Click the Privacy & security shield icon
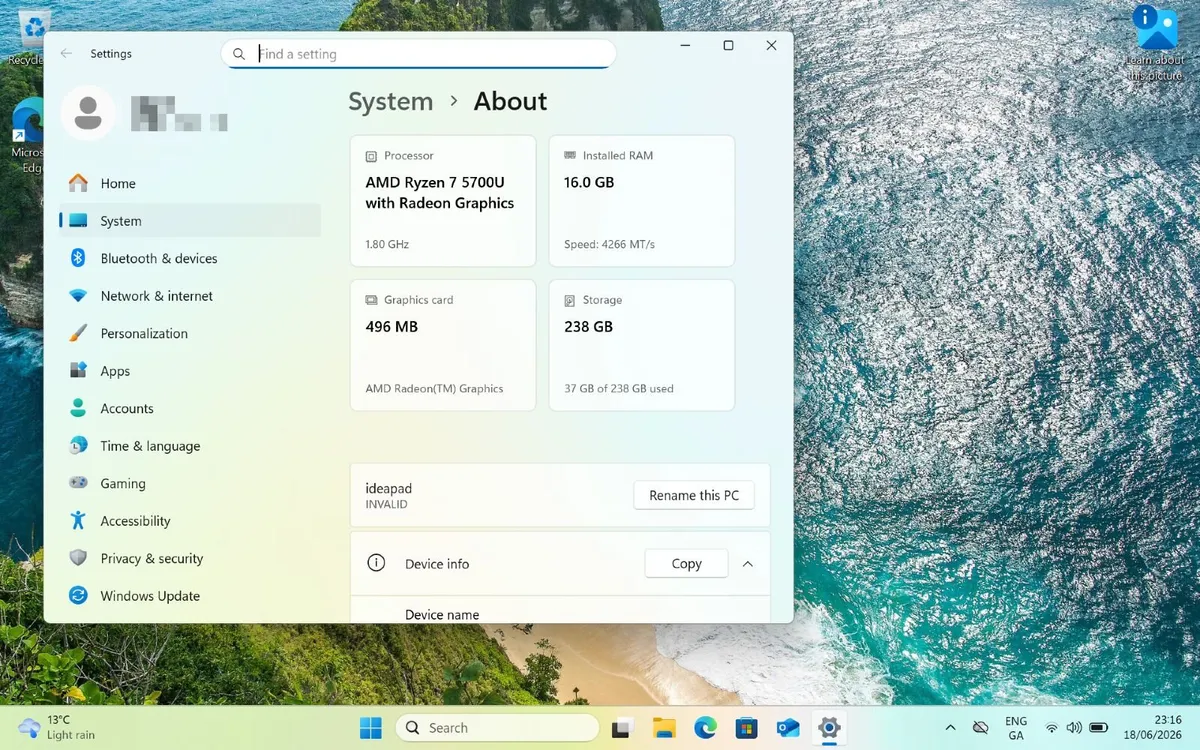The width and height of the screenshot is (1200, 750). pos(78,558)
